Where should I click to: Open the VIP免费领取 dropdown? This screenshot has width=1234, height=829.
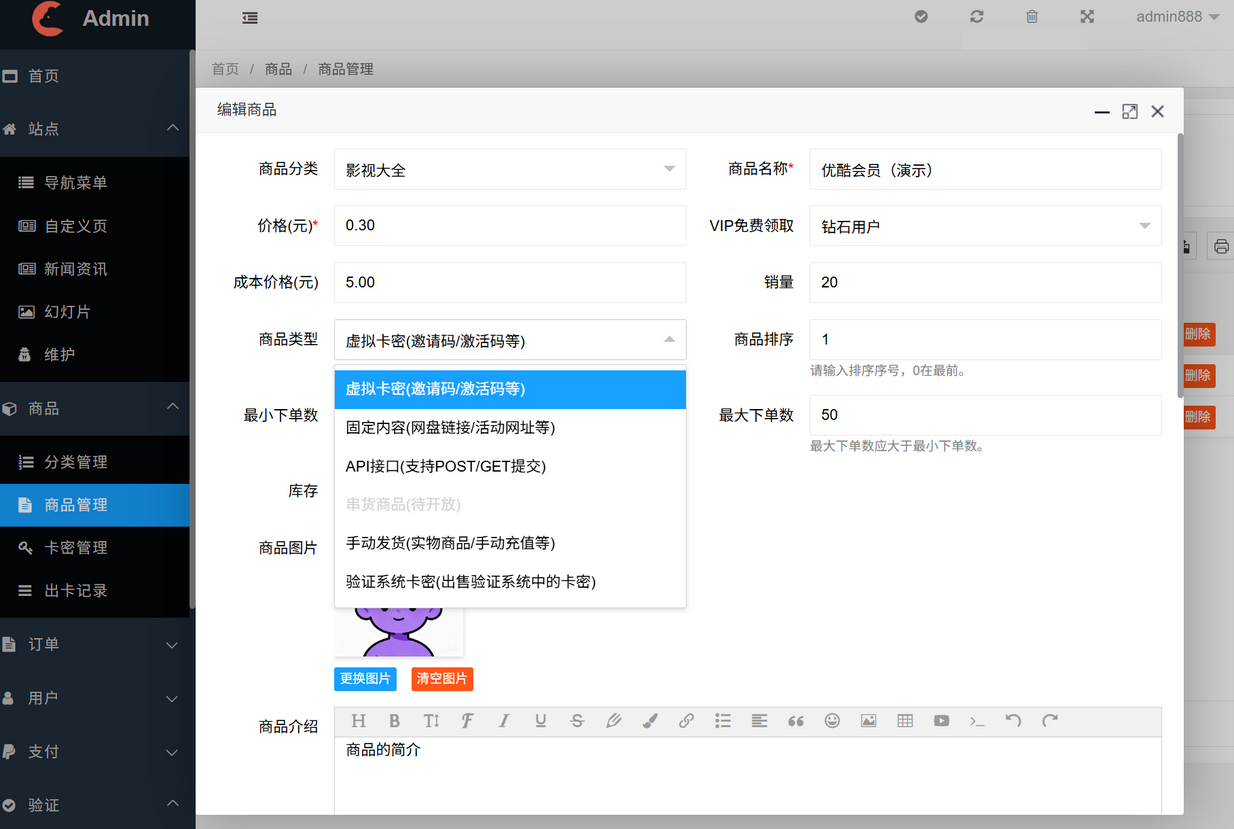pos(985,225)
